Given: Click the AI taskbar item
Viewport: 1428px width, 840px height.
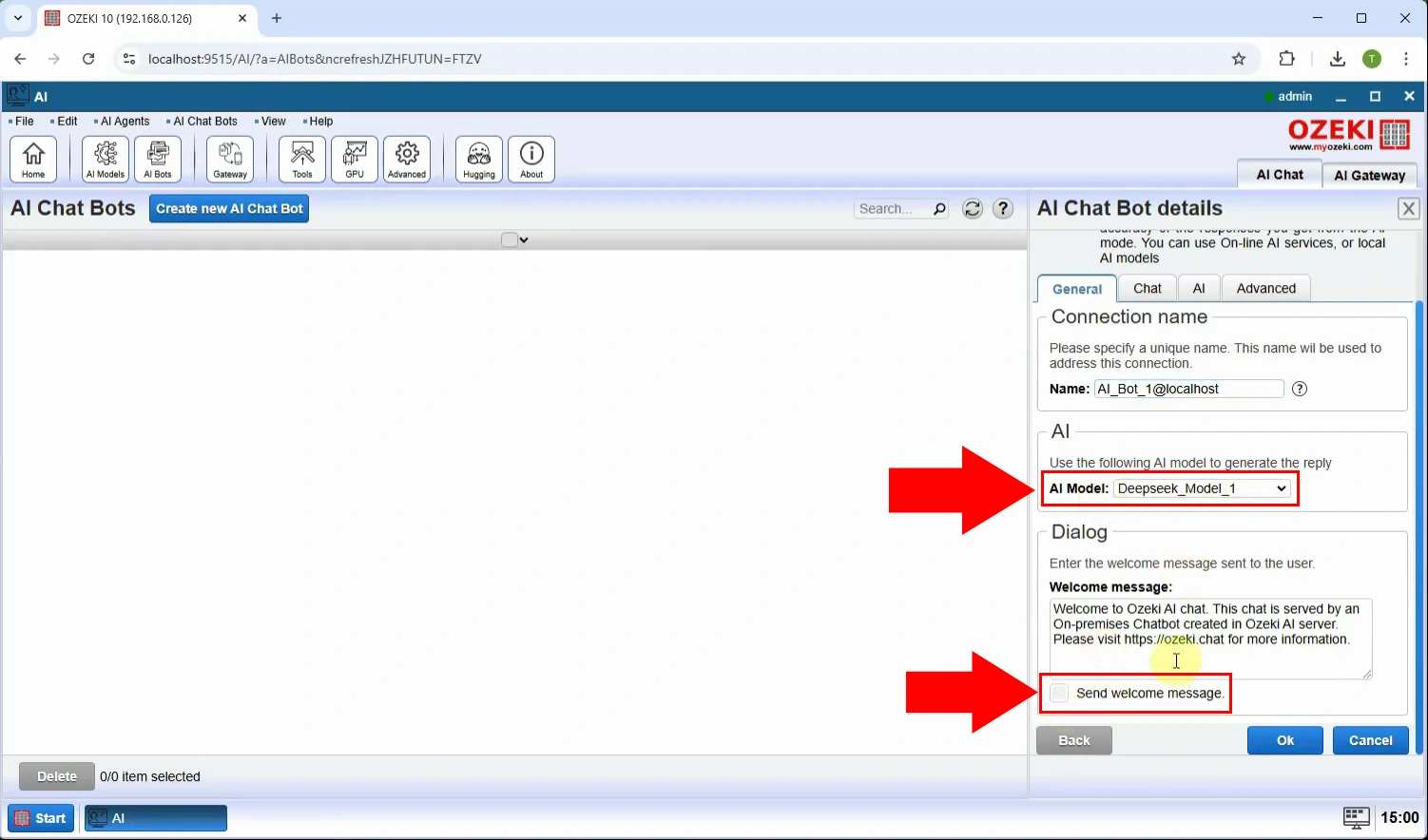Looking at the screenshot, I should (x=156, y=818).
